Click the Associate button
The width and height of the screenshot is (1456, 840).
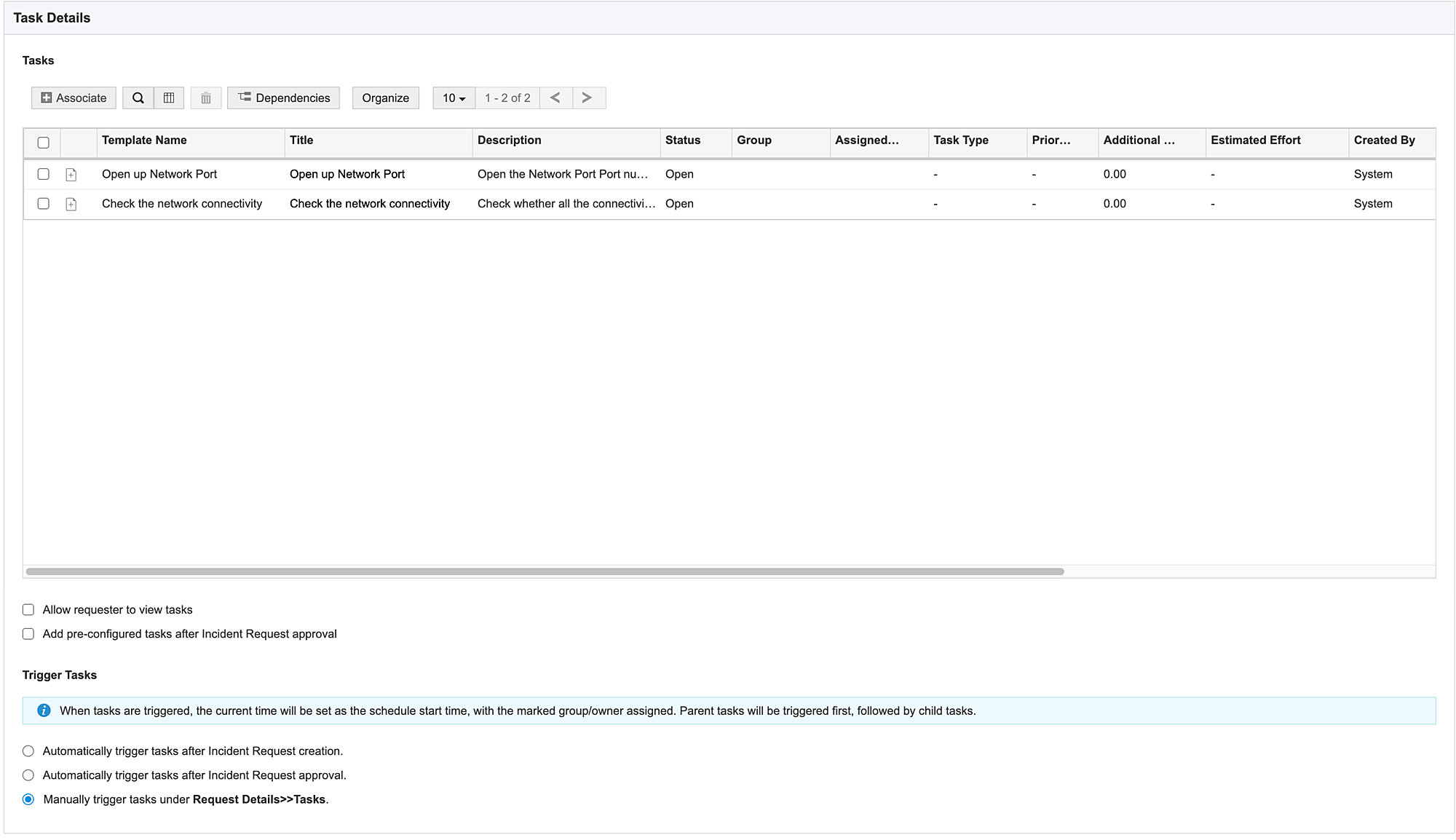(74, 98)
